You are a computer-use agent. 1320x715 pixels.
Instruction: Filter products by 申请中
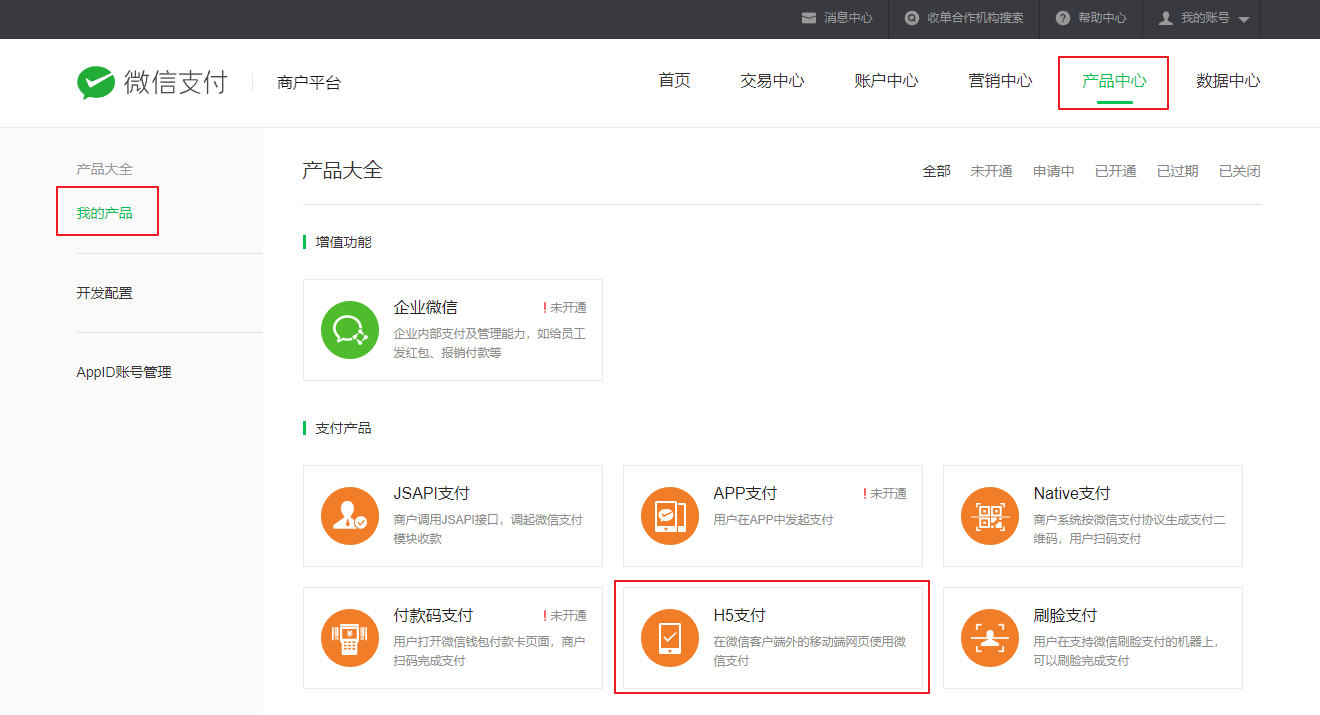click(x=1054, y=171)
